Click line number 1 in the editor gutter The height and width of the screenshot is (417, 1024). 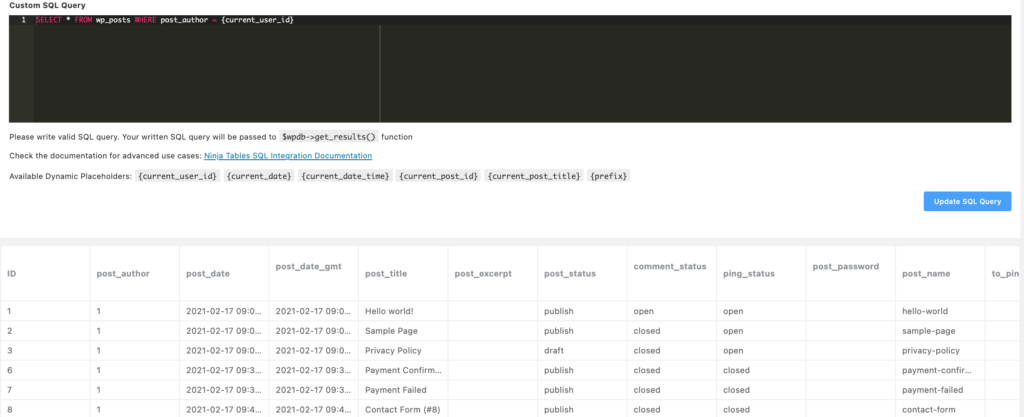click(22, 20)
